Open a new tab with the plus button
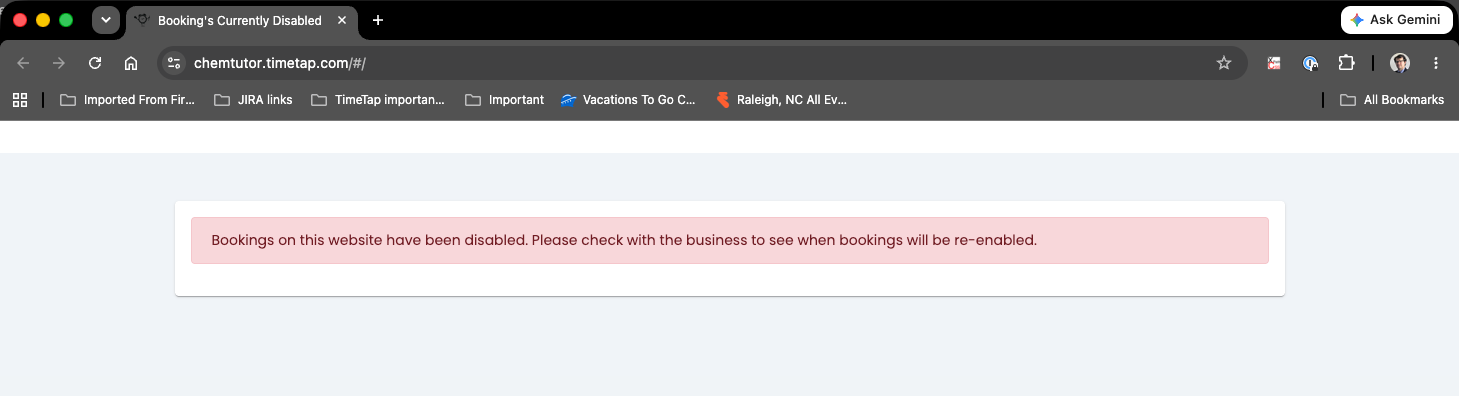1459x396 pixels. (x=377, y=20)
